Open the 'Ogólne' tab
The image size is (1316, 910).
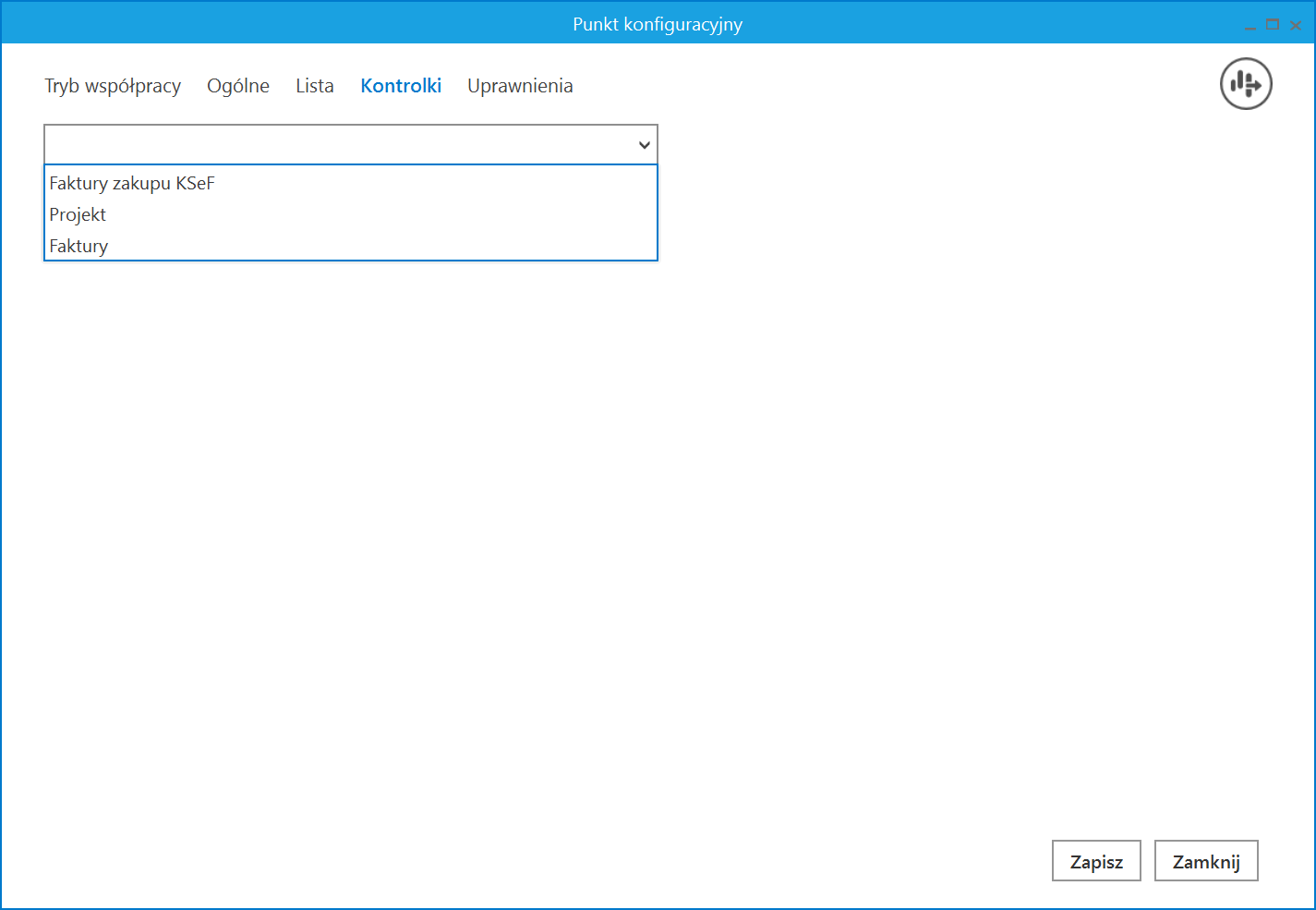(238, 86)
